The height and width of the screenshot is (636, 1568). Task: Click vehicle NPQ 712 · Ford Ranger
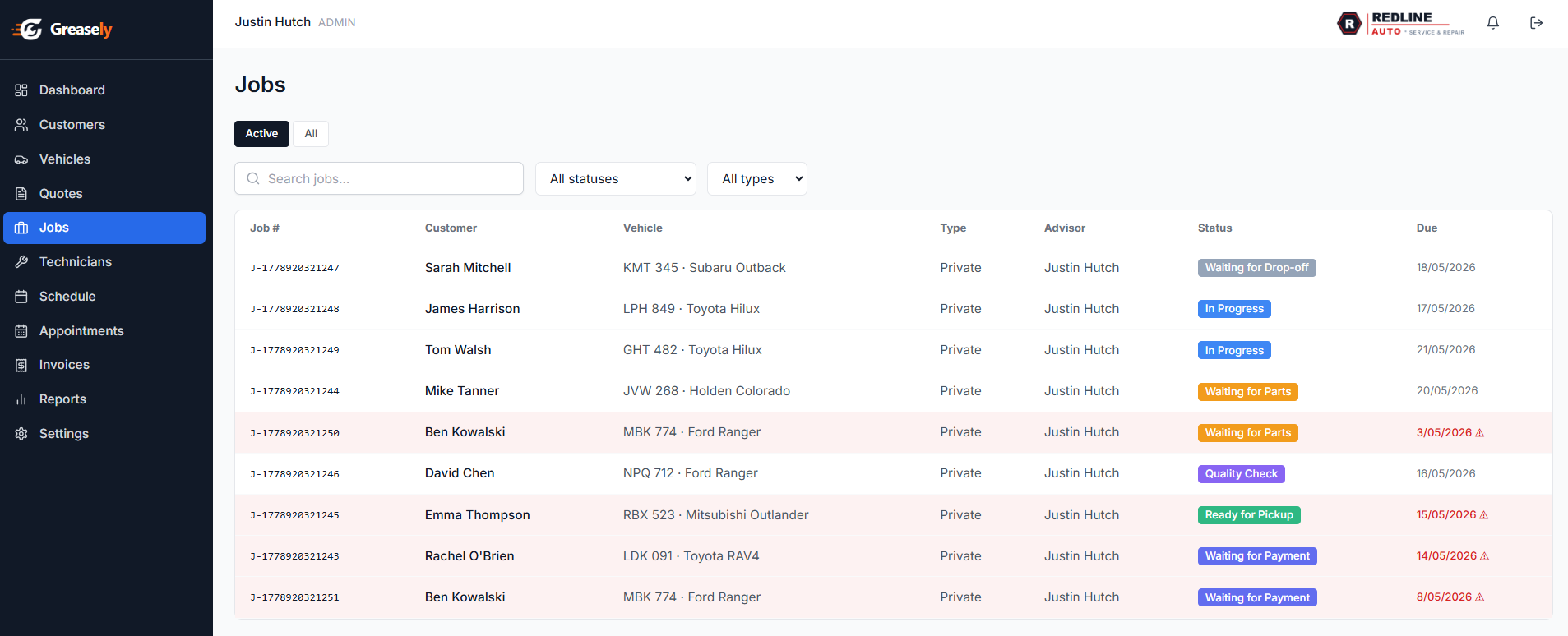pos(690,473)
